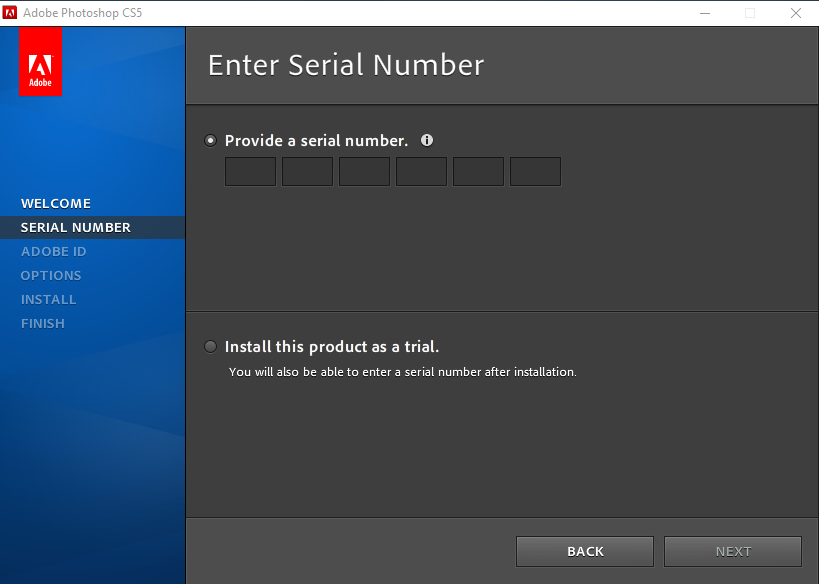The height and width of the screenshot is (584, 819).
Task: Select the 'Install this product as a trial' option
Action: click(x=210, y=346)
